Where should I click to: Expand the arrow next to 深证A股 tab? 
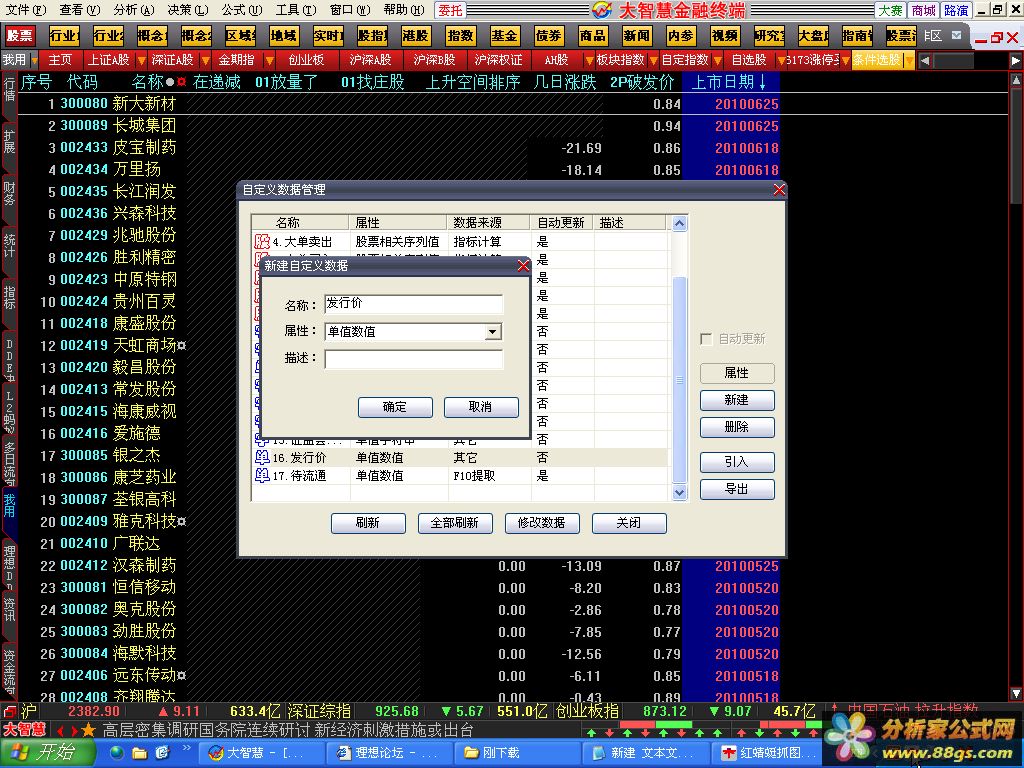[205, 61]
